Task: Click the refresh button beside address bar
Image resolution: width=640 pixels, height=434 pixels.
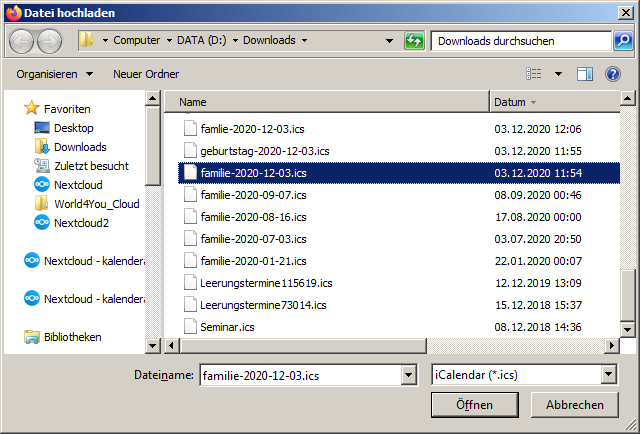Action: coord(414,41)
